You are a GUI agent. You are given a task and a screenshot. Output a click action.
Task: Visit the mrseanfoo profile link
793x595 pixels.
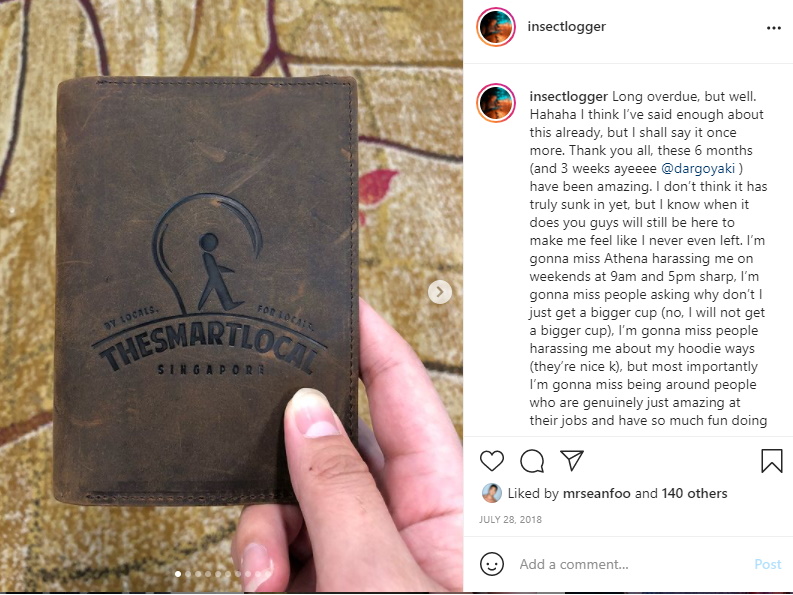coord(597,493)
